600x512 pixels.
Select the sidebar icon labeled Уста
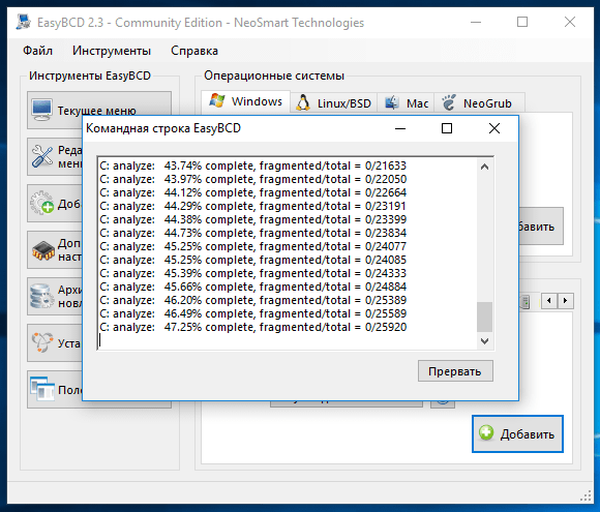(x=42, y=342)
